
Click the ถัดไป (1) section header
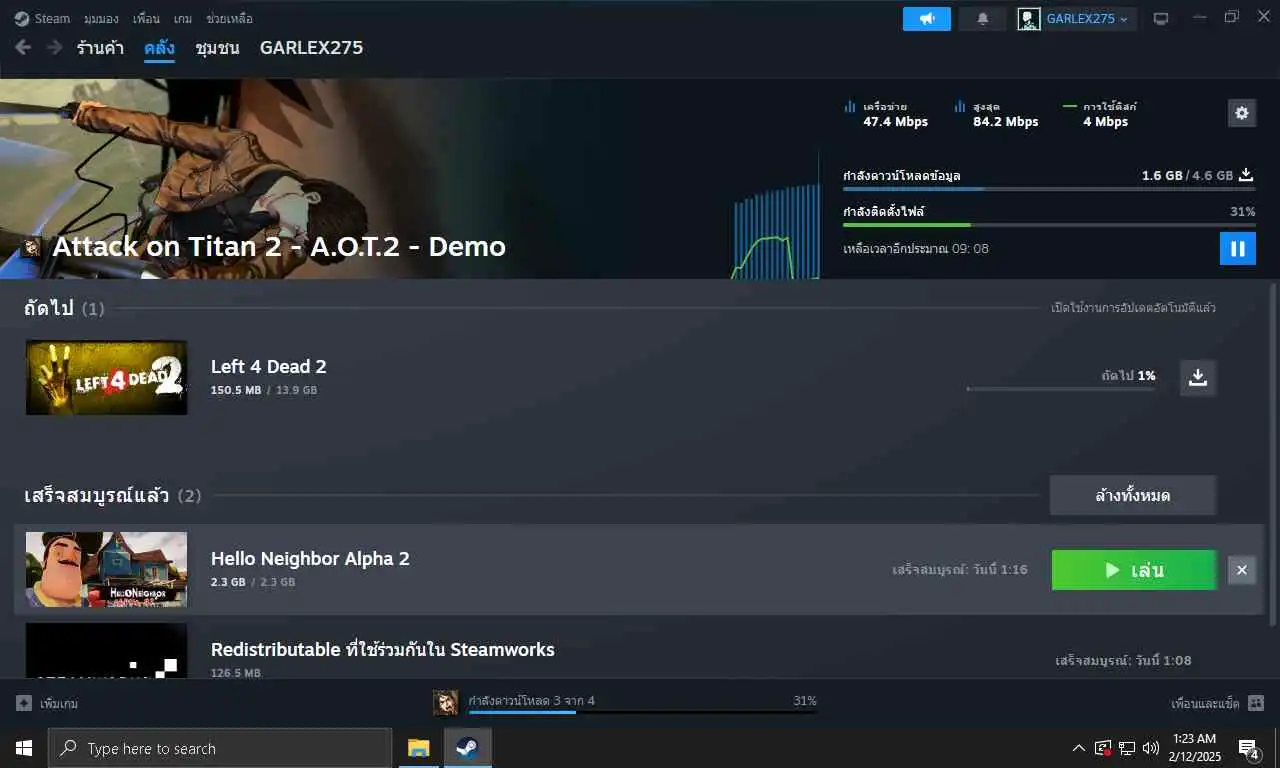[x=64, y=308]
